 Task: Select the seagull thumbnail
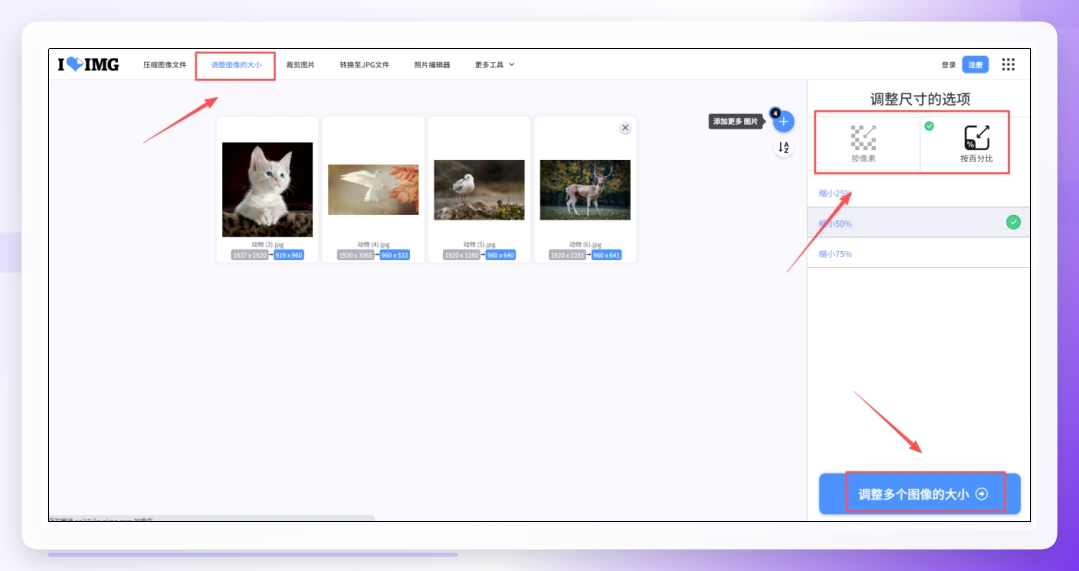click(479, 190)
